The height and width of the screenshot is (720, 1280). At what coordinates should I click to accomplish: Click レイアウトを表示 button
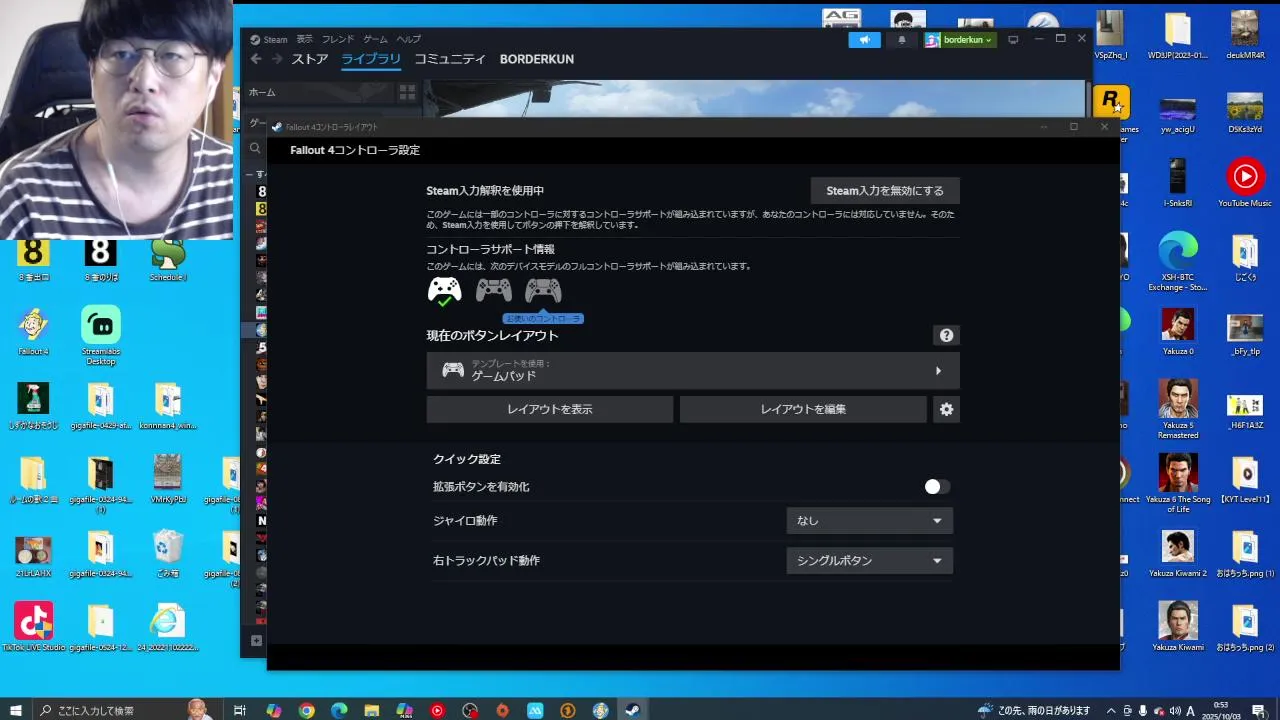point(550,409)
